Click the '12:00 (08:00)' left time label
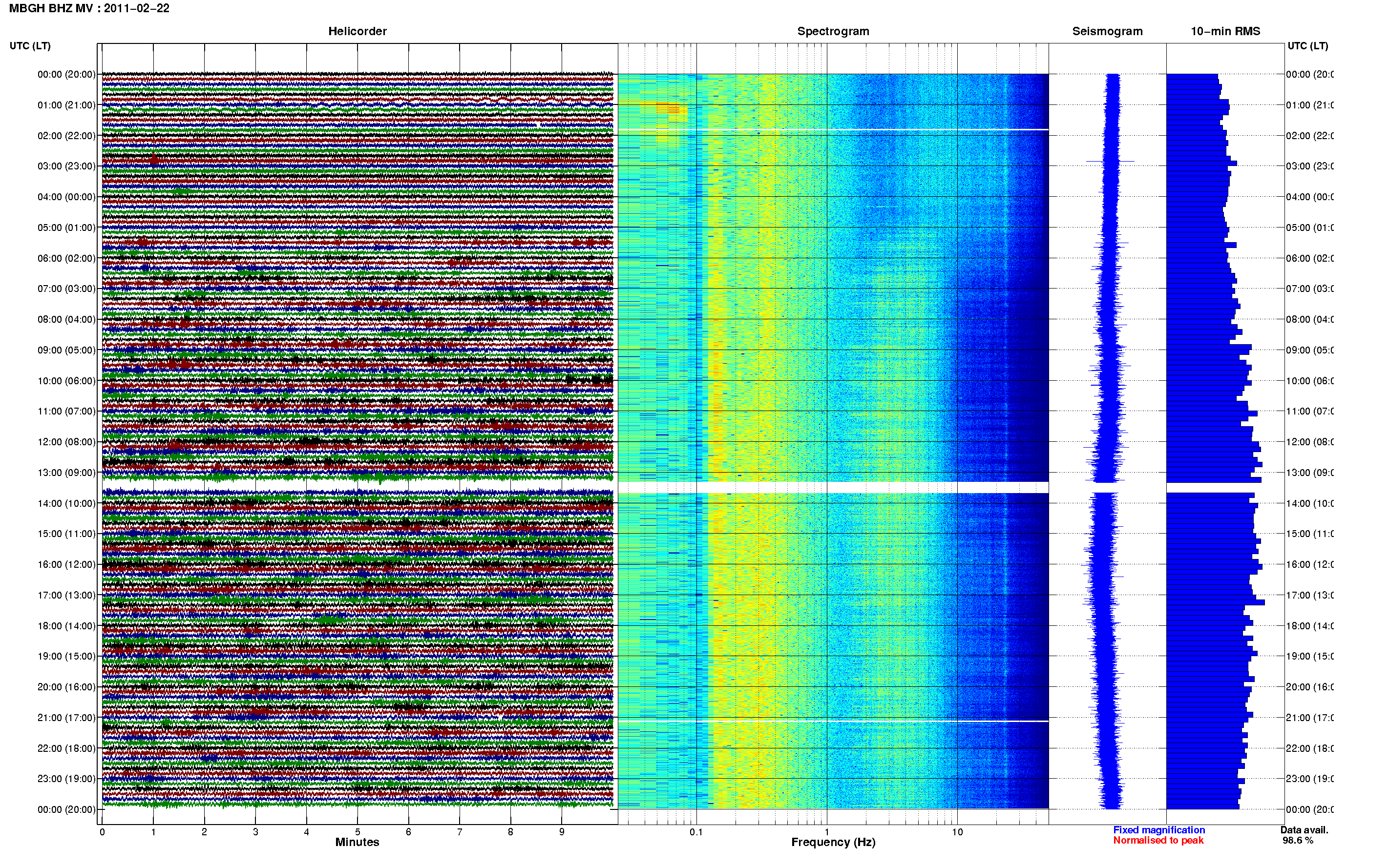Viewport: 1389px width, 868px height. 66,442
